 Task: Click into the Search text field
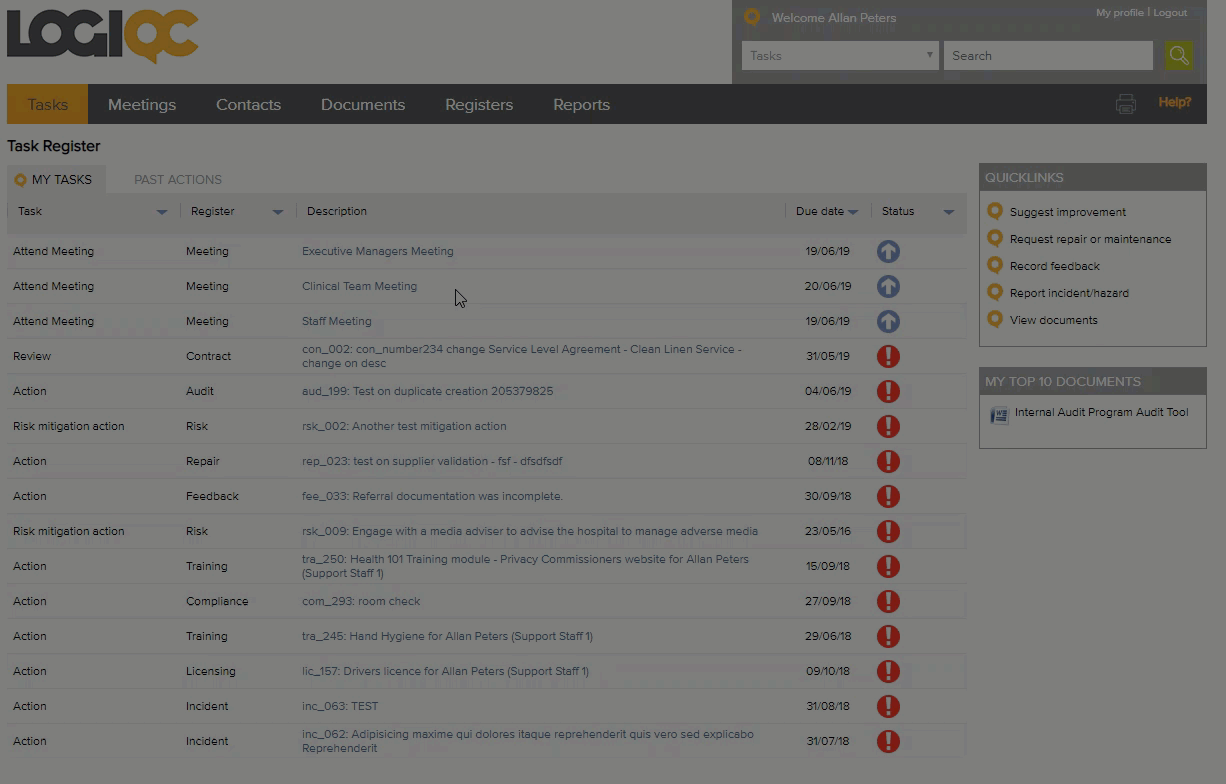pos(1048,56)
